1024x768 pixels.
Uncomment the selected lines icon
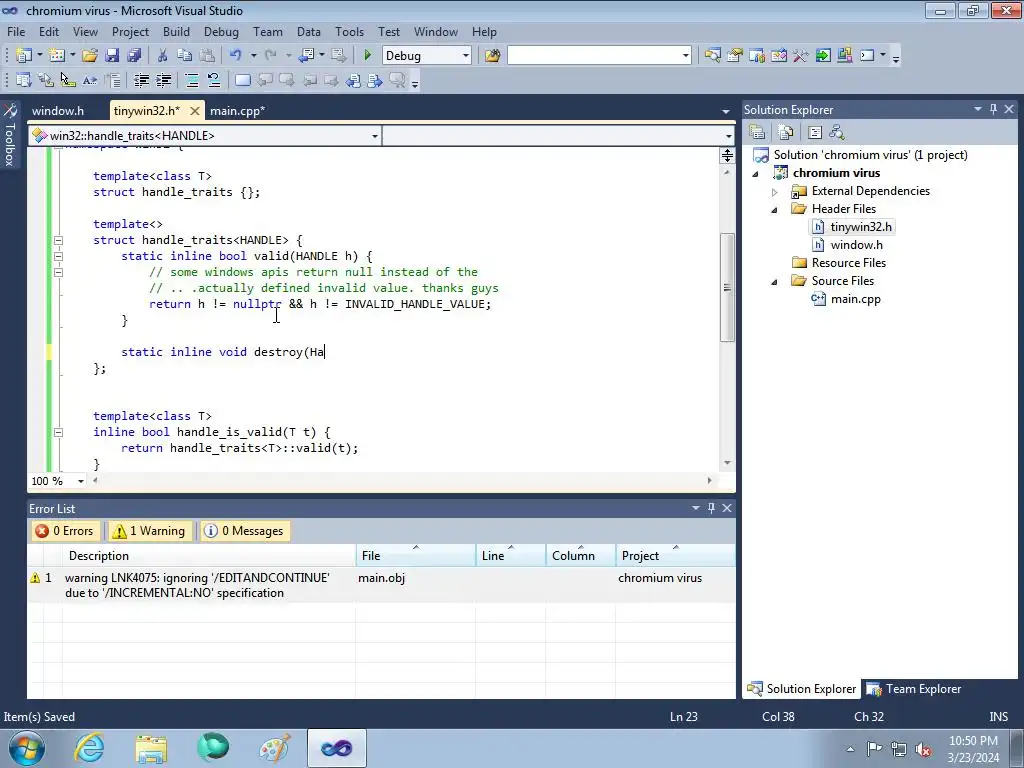[x=214, y=80]
